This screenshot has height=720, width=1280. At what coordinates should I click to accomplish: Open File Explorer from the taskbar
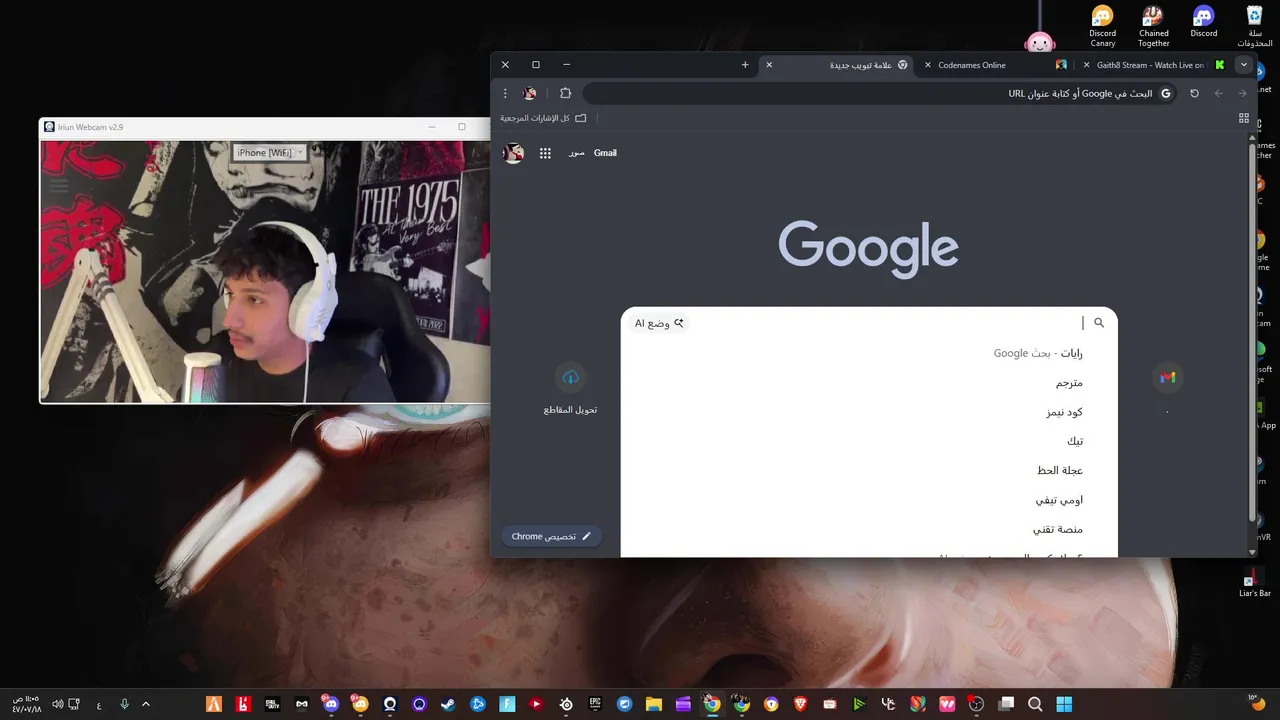654,704
